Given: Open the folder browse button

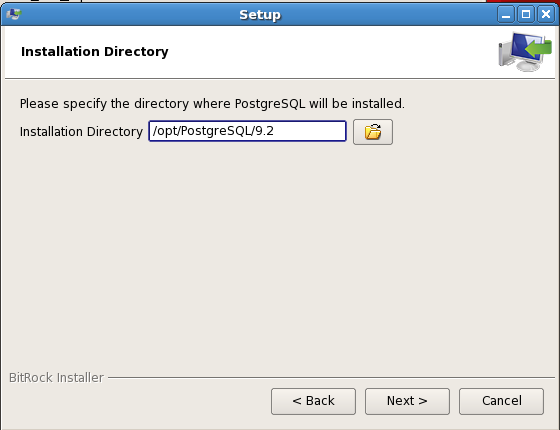Looking at the screenshot, I should pyautogui.click(x=373, y=132).
